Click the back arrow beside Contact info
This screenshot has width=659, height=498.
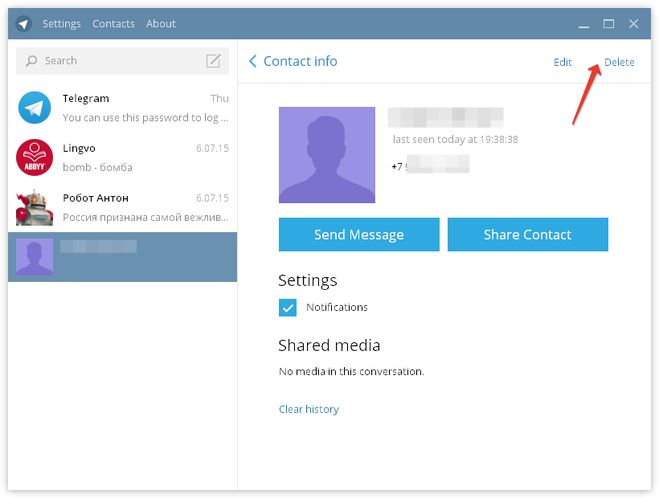tap(253, 62)
